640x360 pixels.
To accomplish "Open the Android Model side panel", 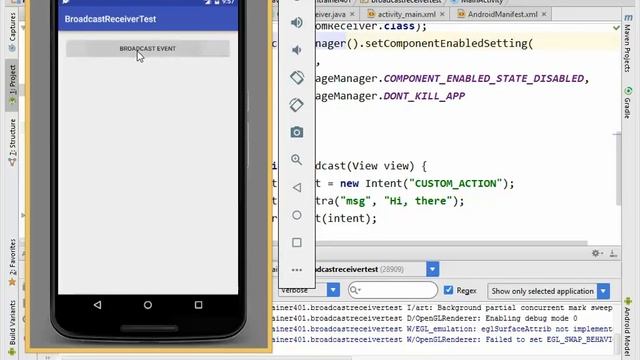I will click(x=628, y=327).
